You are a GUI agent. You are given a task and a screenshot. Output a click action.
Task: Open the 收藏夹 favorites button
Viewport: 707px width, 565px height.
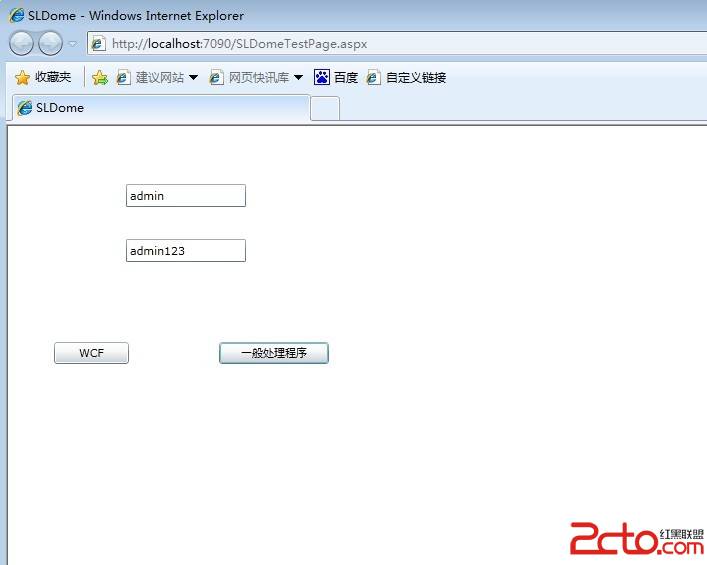click(43, 77)
